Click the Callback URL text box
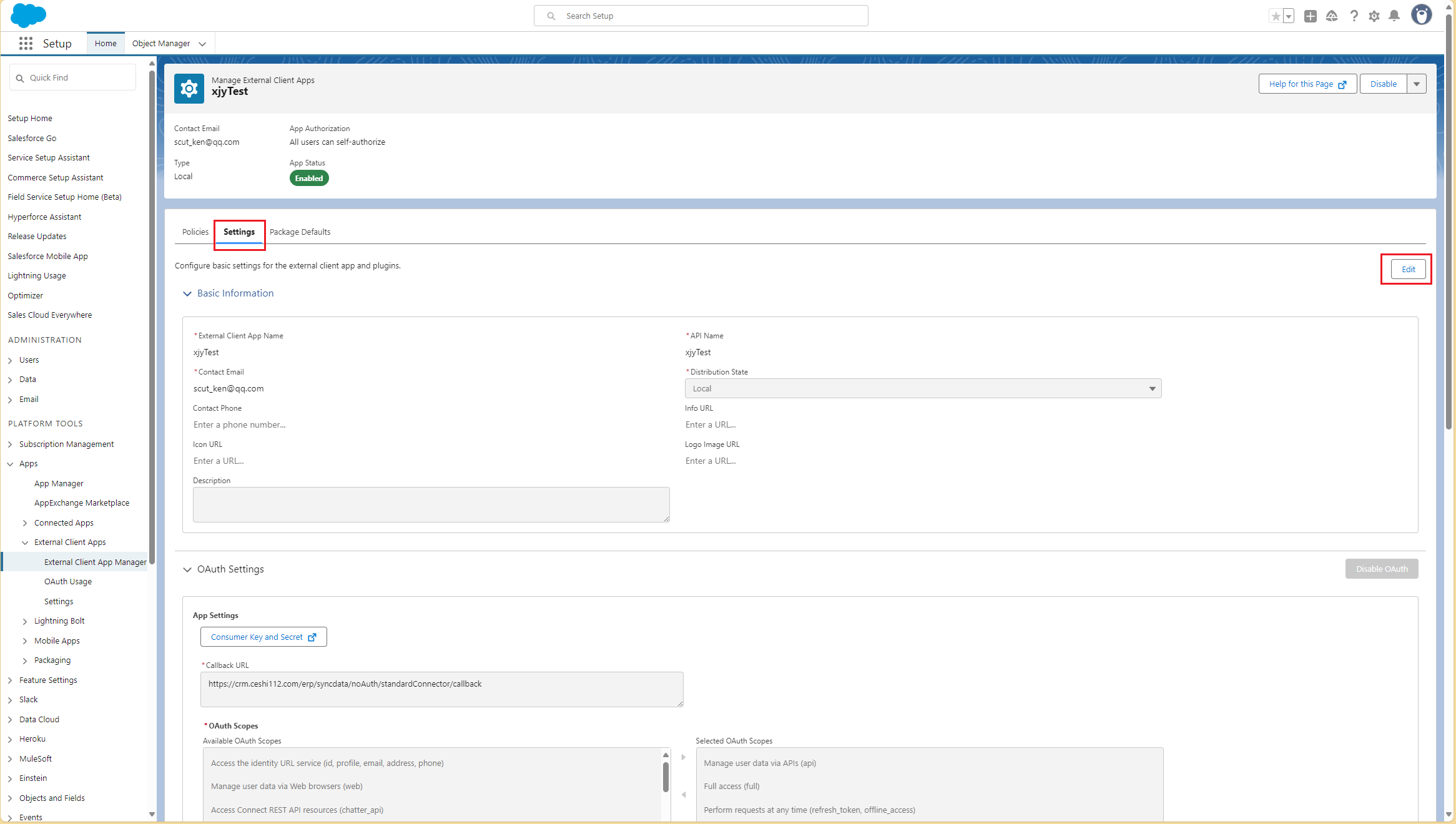Image resolution: width=1456 pixels, height=824 pixels. pos(441,689)
